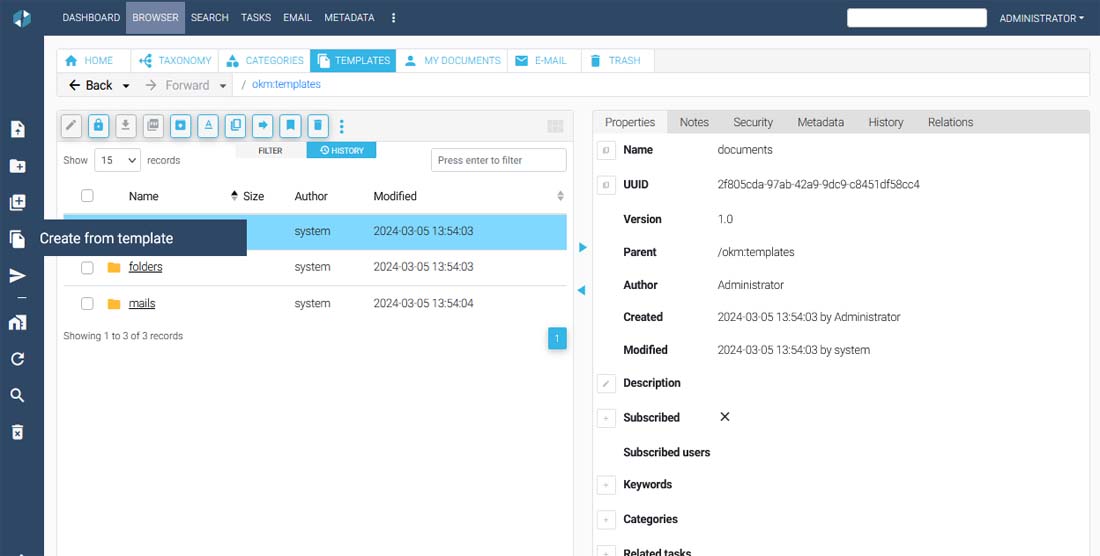This screenshot has height=556, width=1100.
Task: Open the mails folder link
Action: (x=142, y=304)
